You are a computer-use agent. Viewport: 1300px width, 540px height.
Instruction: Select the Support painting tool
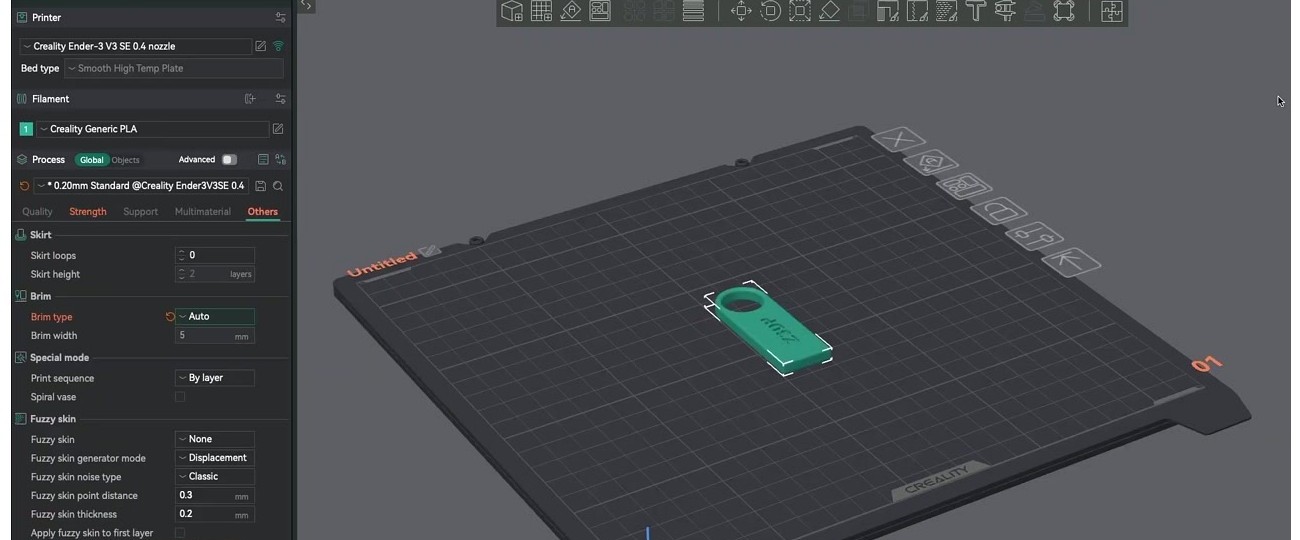(x=887, y=11)
